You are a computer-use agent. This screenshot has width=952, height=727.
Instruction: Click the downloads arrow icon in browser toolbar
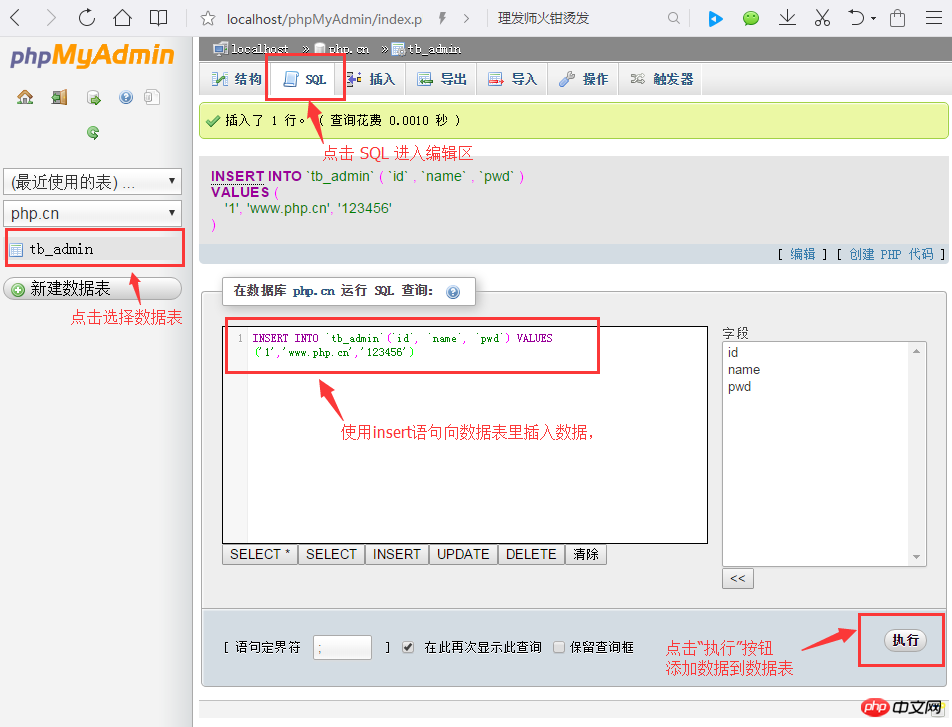point(787,16)
